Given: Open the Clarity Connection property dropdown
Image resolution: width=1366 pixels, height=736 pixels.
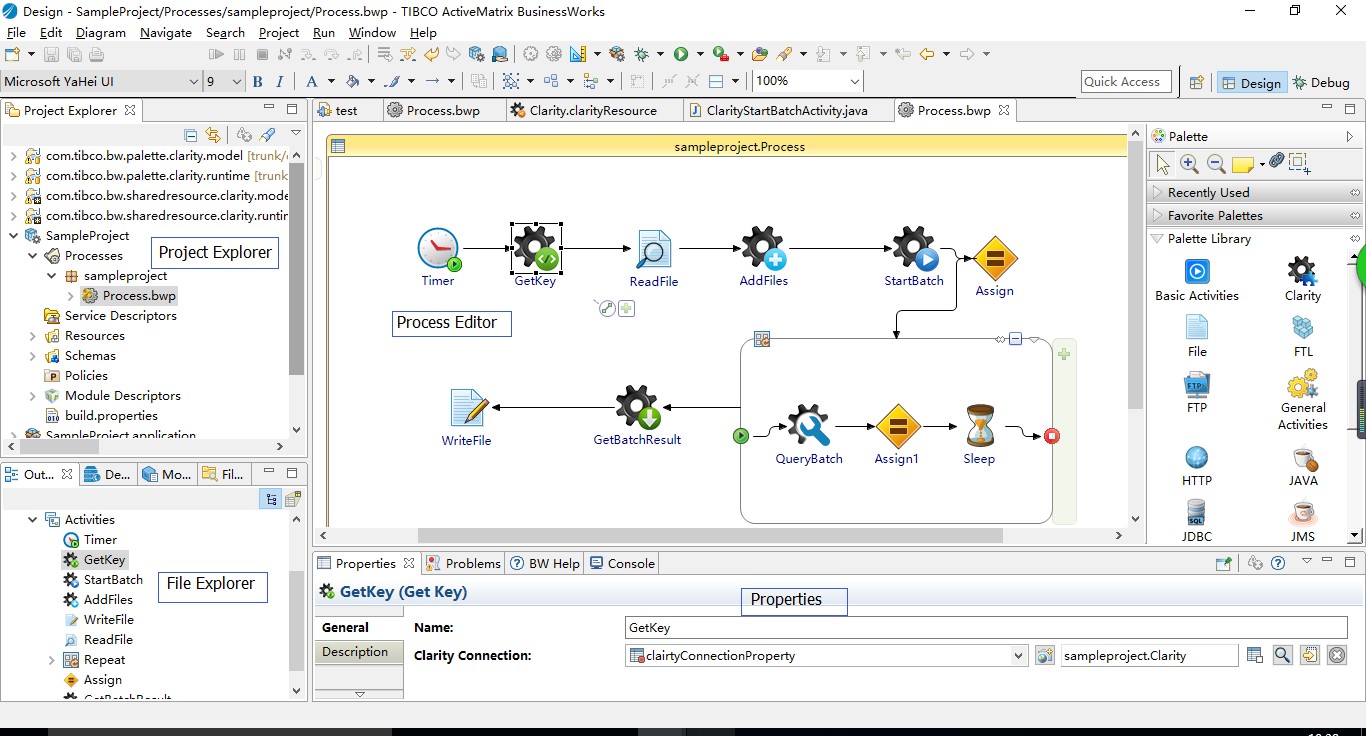Looking at the screenshot, I should (1018, 655).
